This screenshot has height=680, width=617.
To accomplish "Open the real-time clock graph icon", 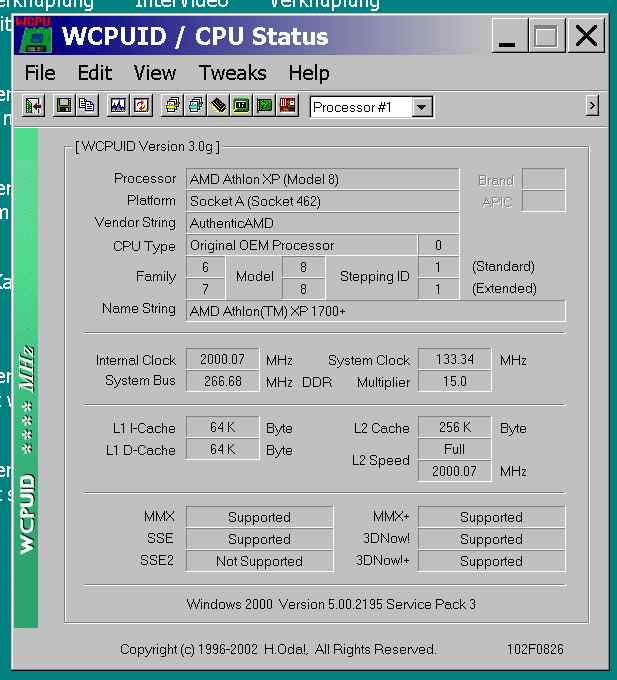I will [118, 106].
